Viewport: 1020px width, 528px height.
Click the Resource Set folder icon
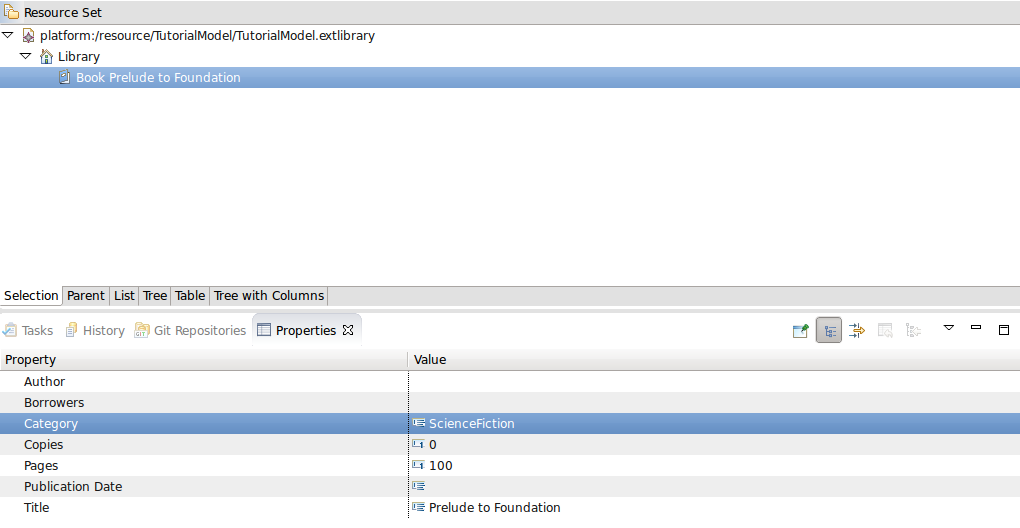[x=11, y=13]
